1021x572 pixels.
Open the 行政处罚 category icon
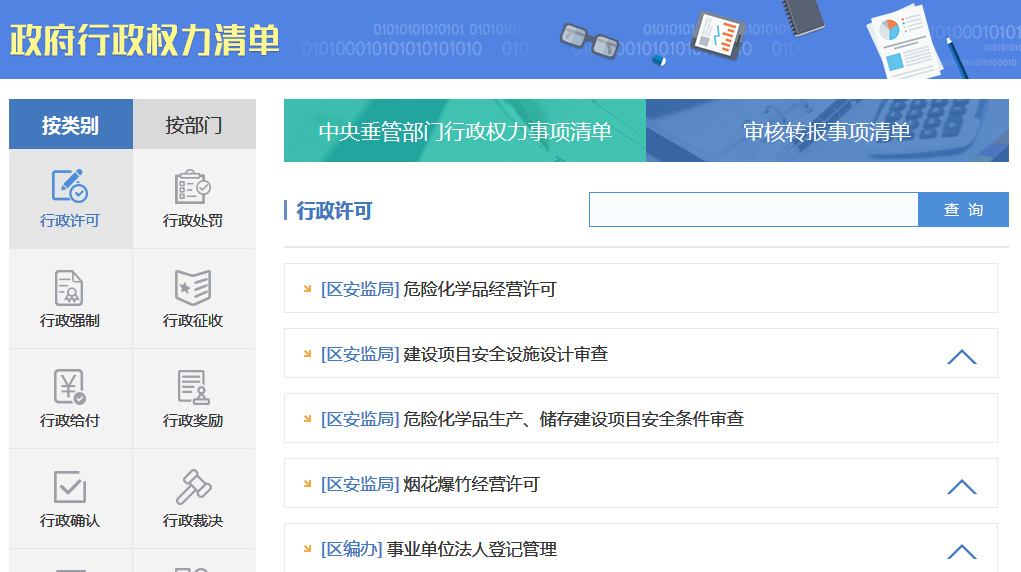tap(193, 186)
